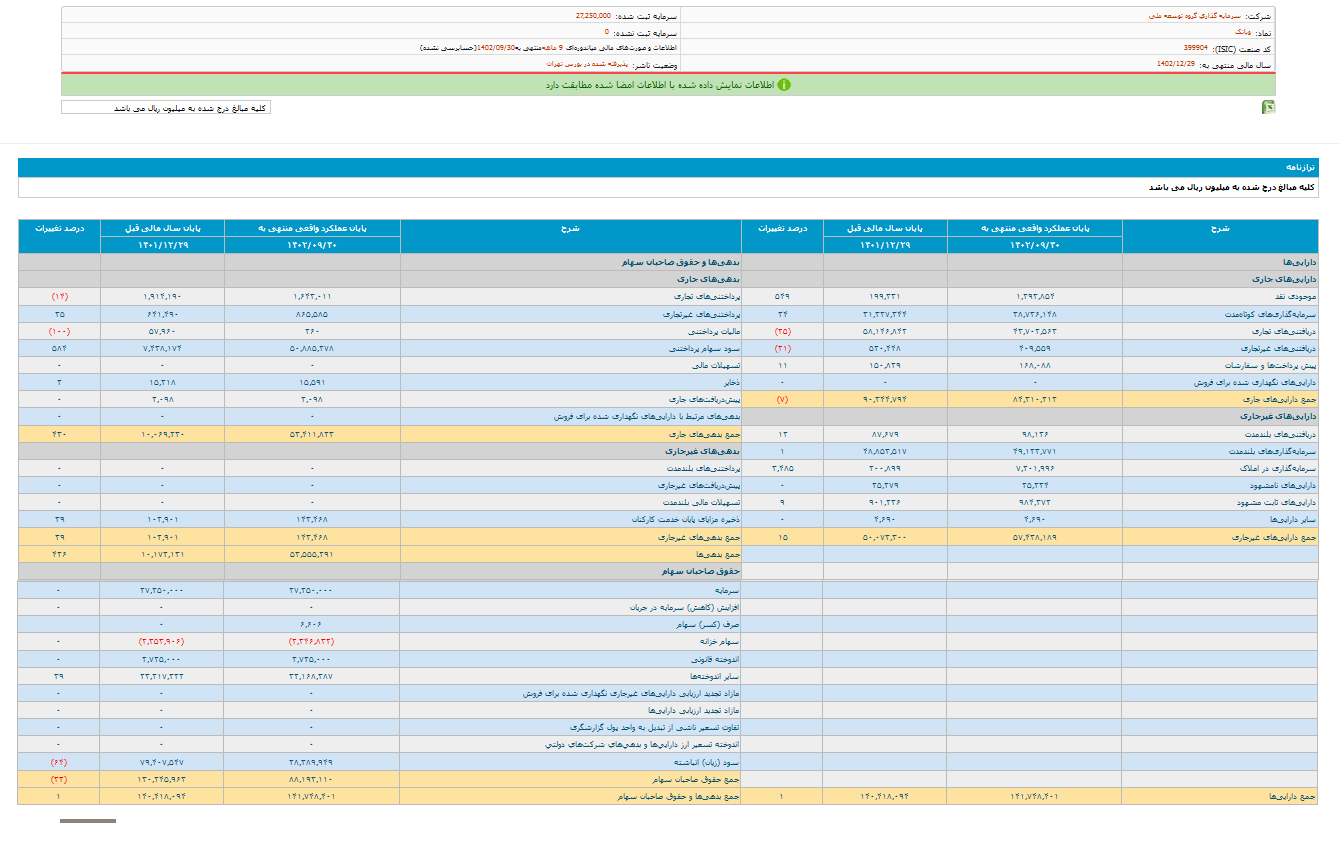The height and width of the screenshot is (864, 1340).
Task: Click the ذخیره مزایای پایان خدمت کارکنان label
Action: pyautogui.click(x=686, y=519)
